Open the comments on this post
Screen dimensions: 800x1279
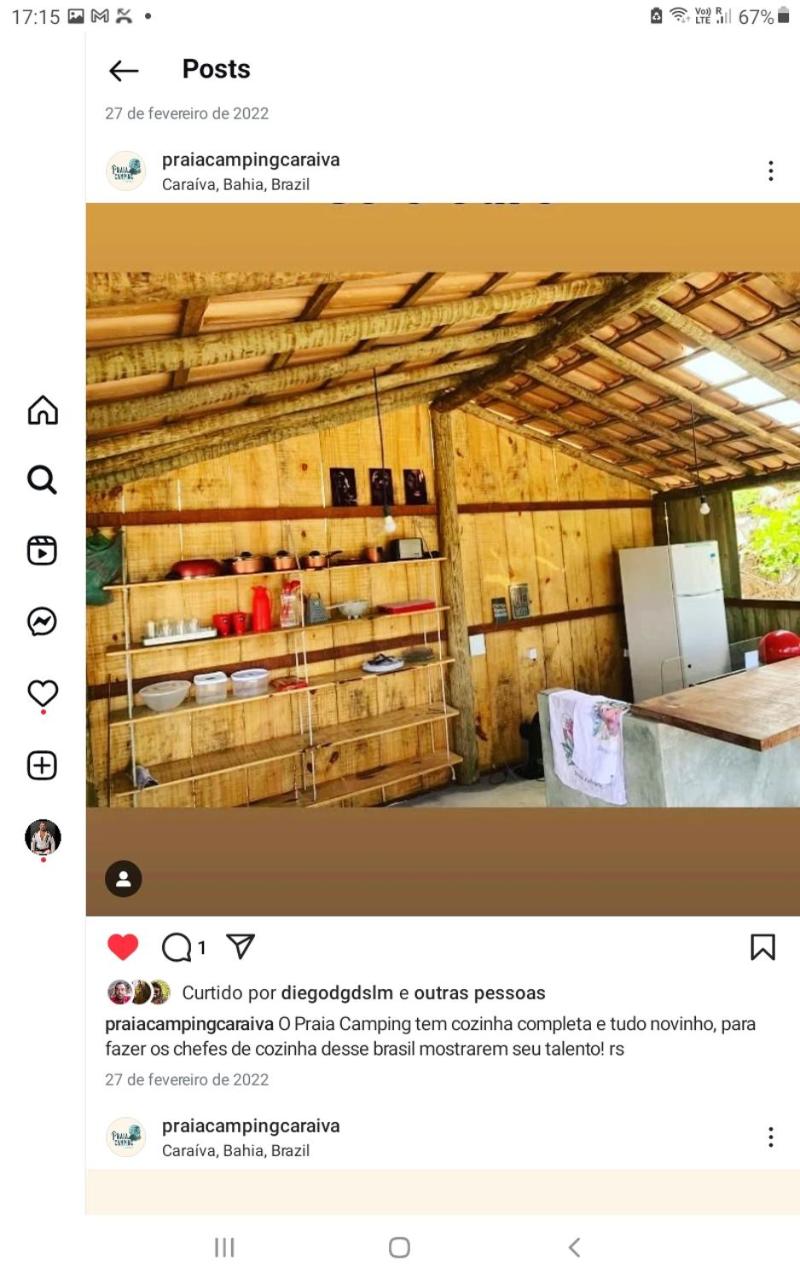click(x=177, y=947)
